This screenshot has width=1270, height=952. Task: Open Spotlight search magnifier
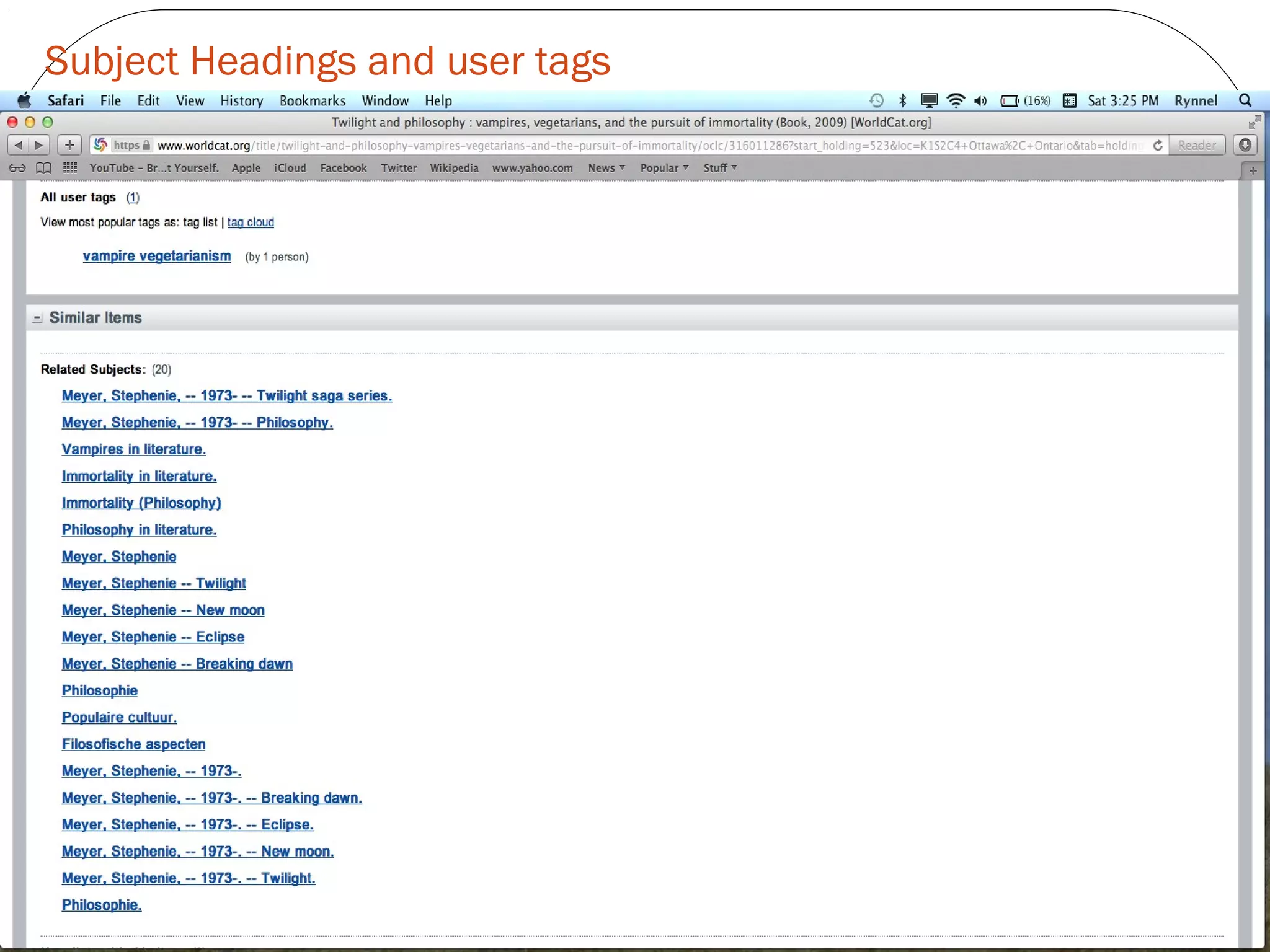pos(1245,100)
